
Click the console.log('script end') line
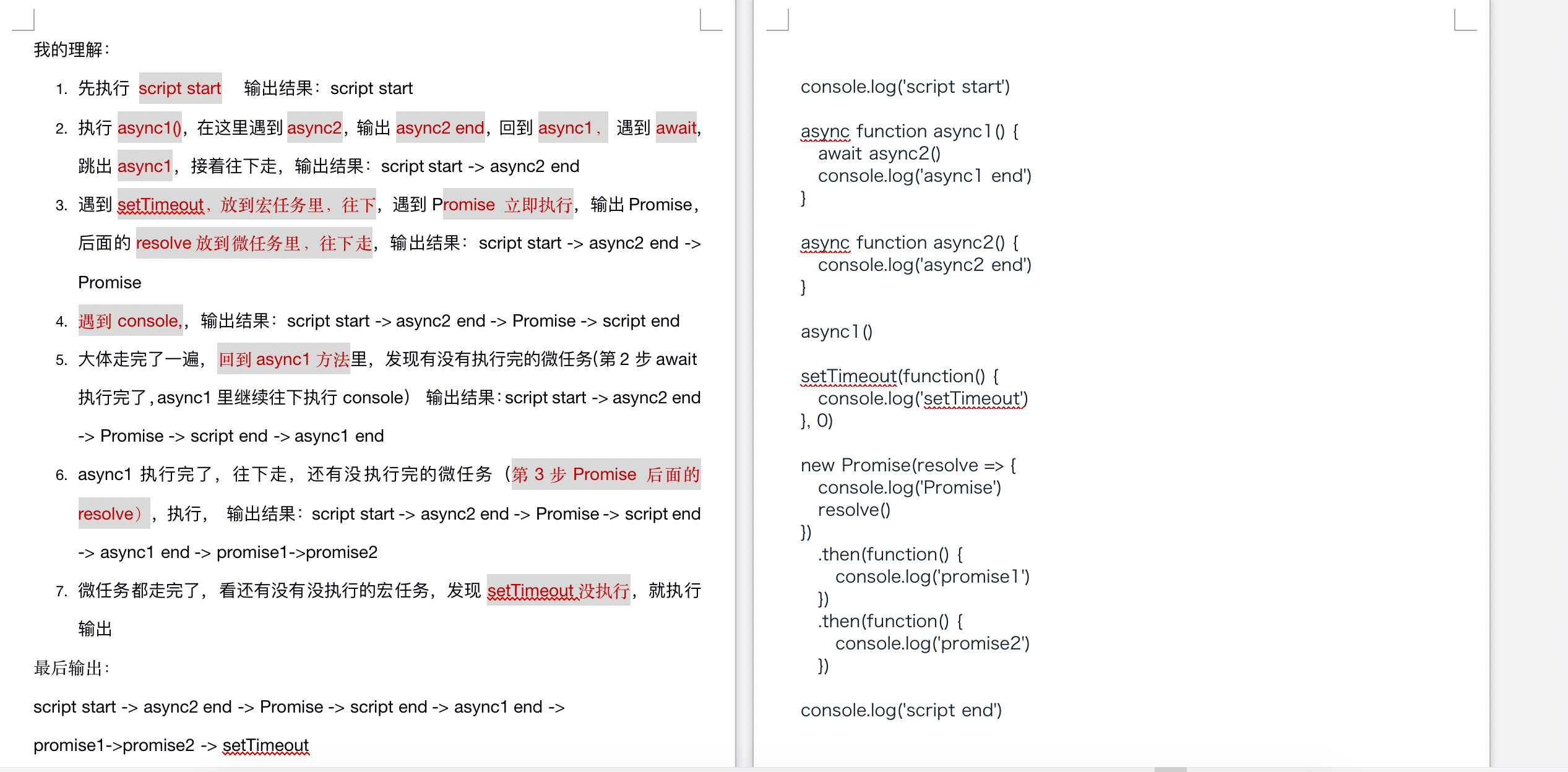tap(900, 710)
